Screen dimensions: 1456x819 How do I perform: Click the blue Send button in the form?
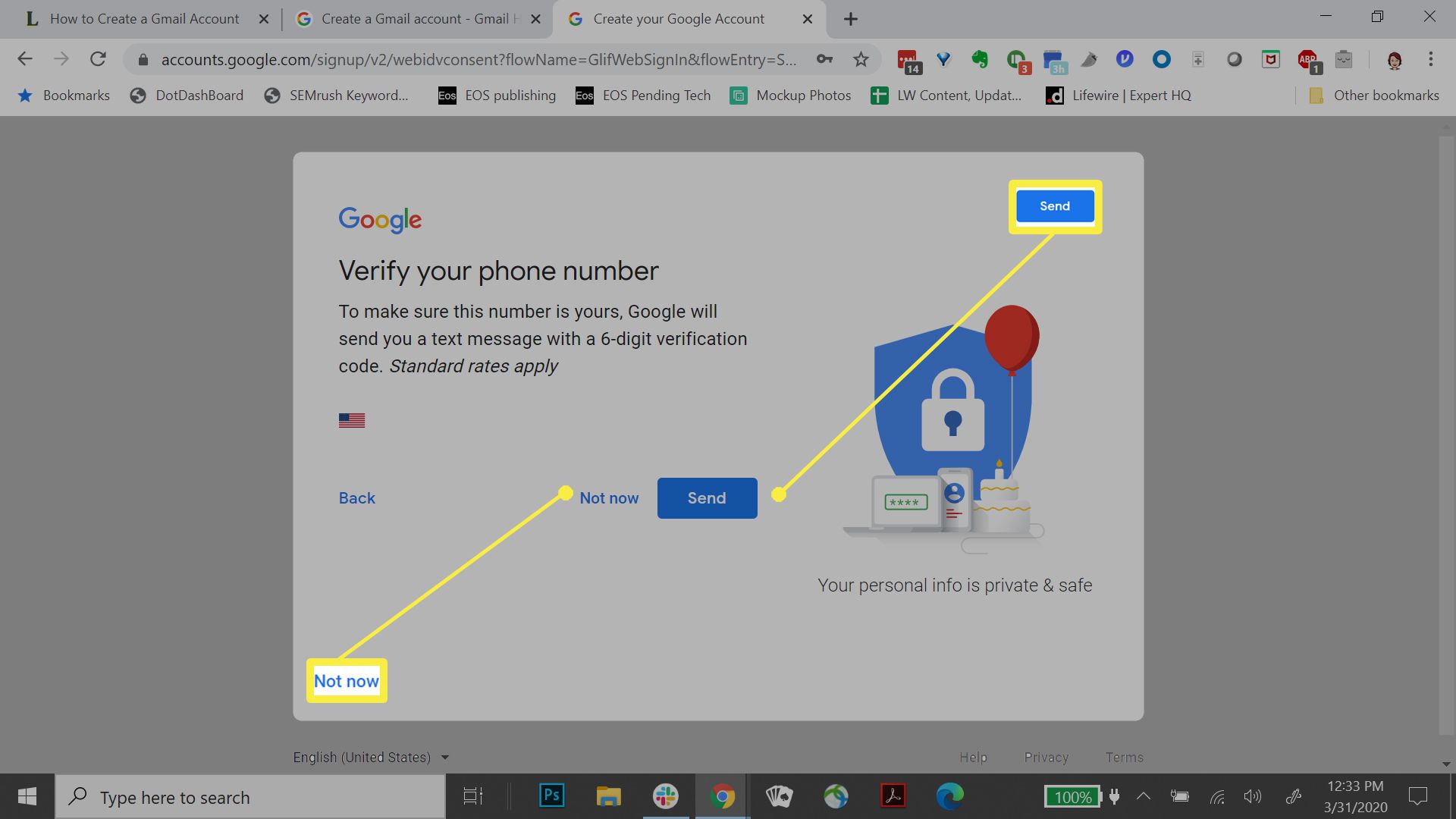[707, 498]
